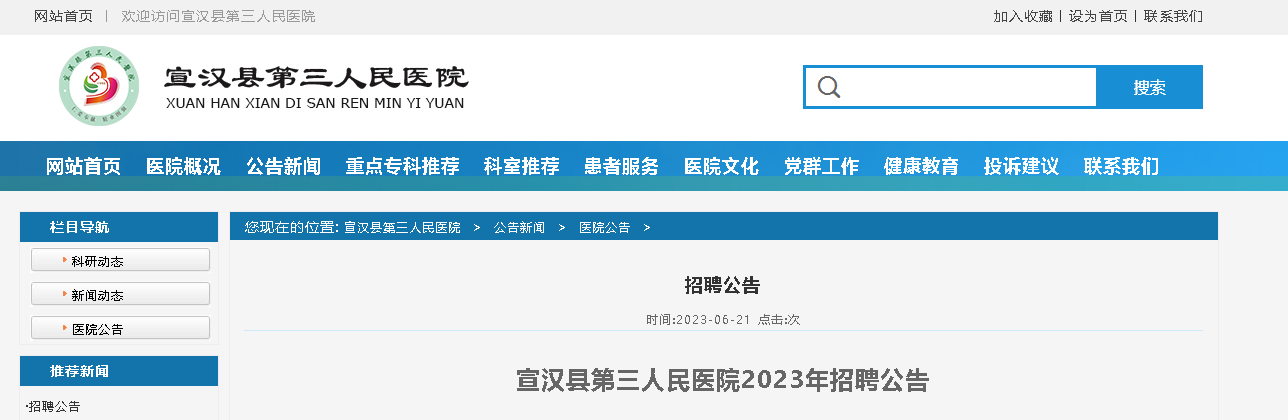Select 新闻动态 in sidebar column navigation
This screenshot has width=1288, height=420.
pyautogui.click(x=120, y=294)
